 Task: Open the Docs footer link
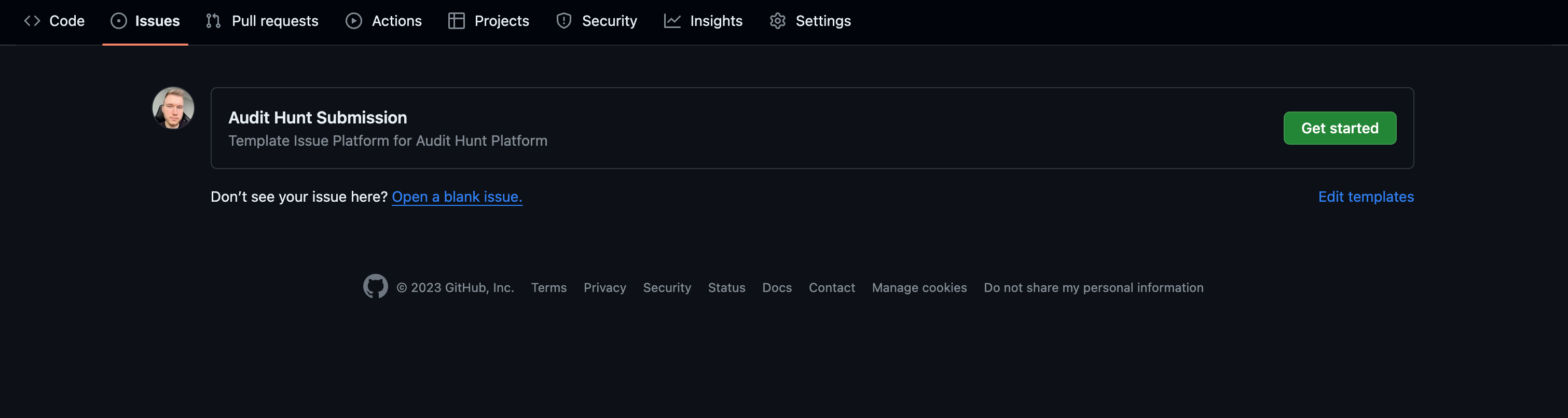coord(777,287)
